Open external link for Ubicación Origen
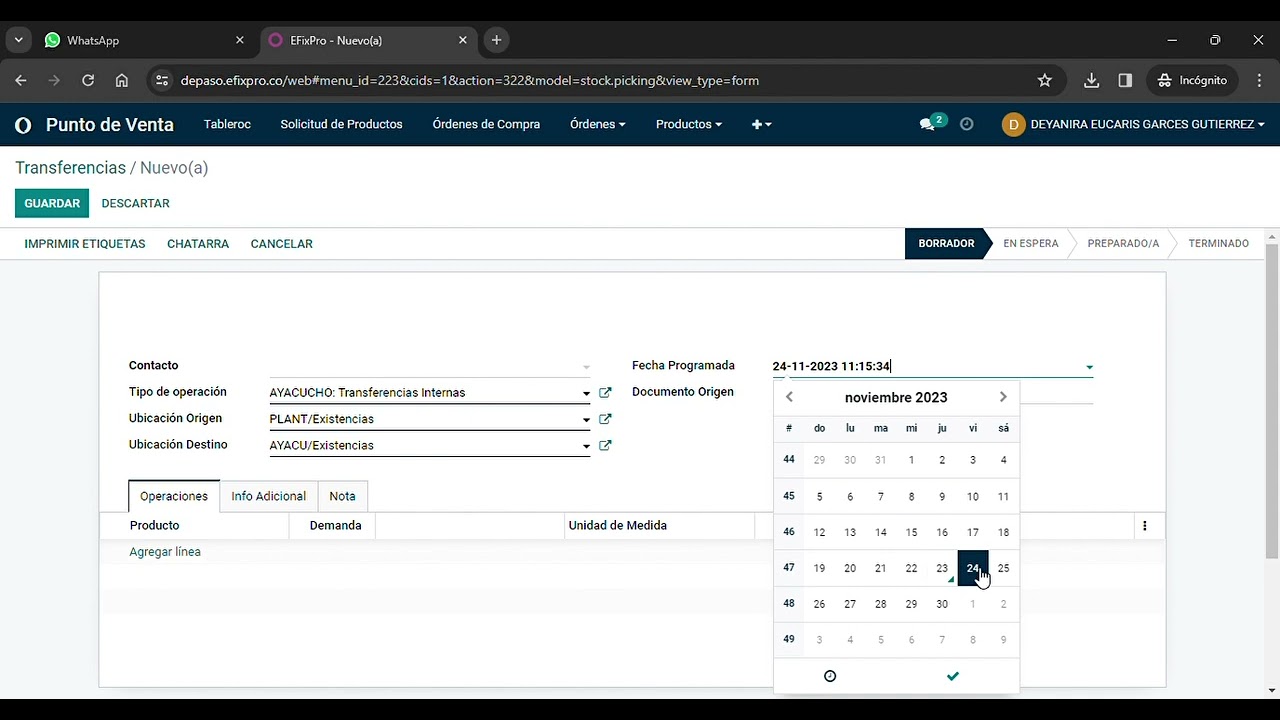The image size is (1280, 720). click(x=605, y=419)
